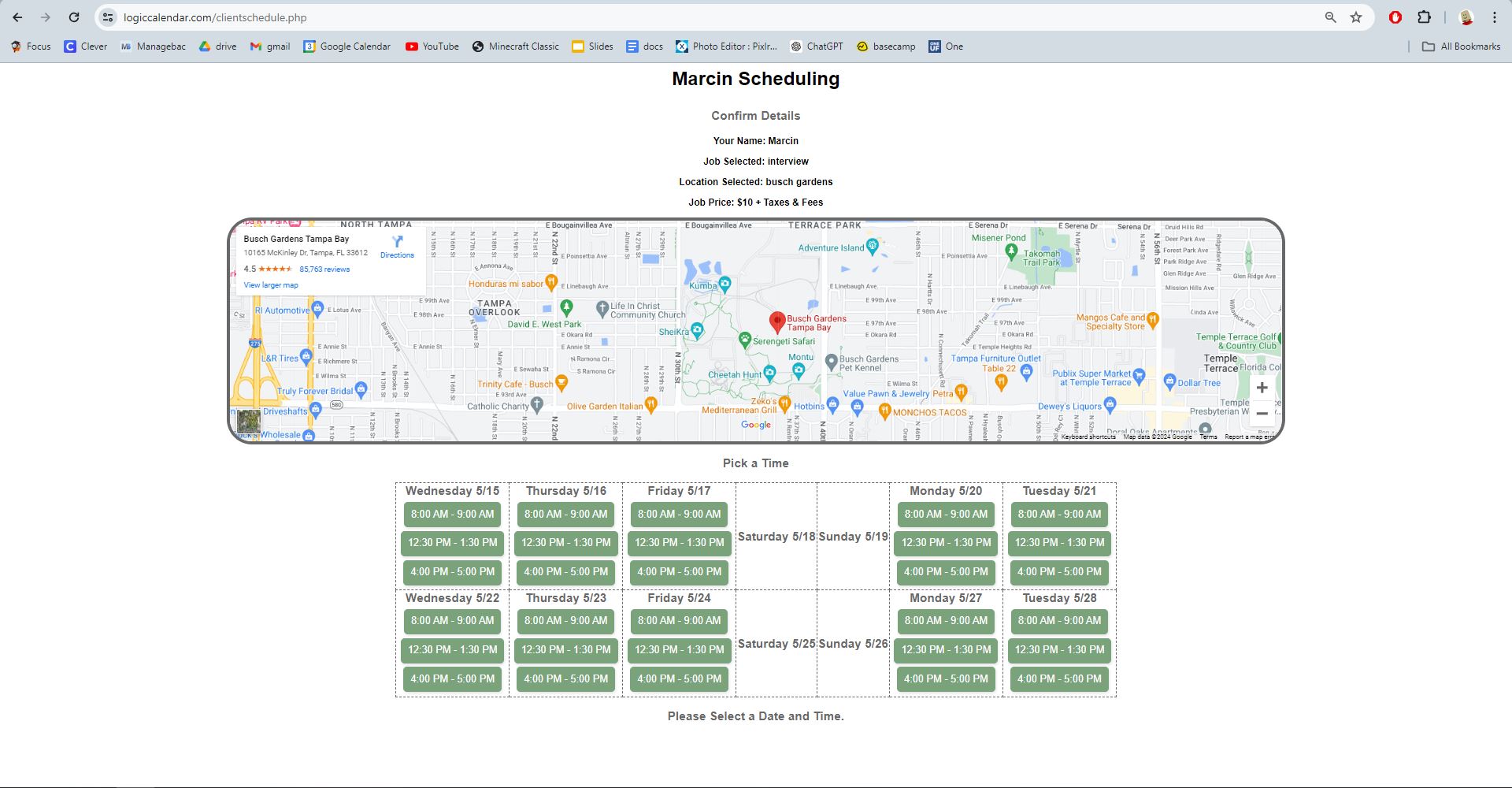The image size is (1512, 788).
Task: Click the Adventure Island map marker
Action: pos(872,246)
